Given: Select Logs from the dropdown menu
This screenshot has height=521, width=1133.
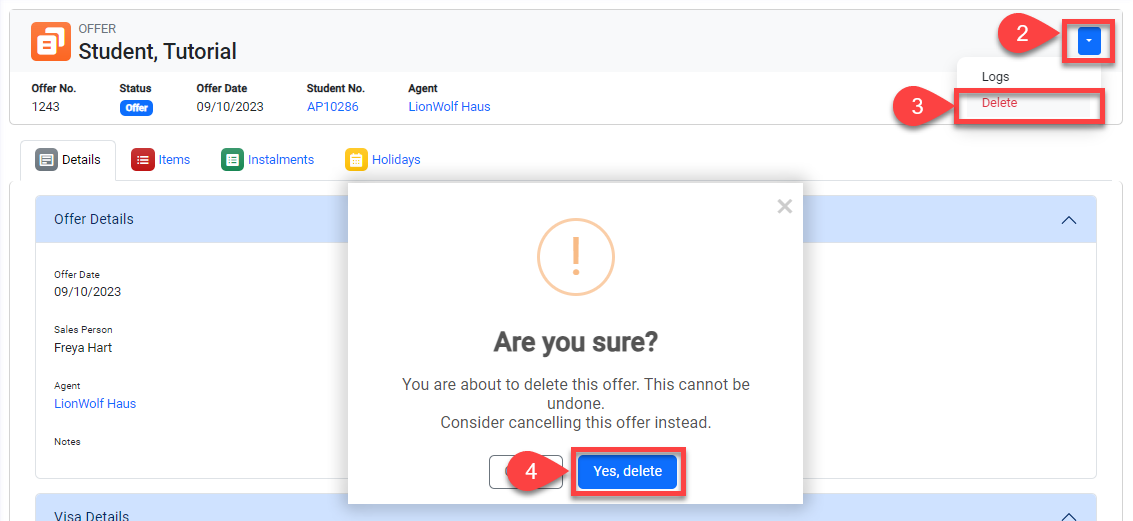Looking at the screenshot, I should coord(995,77).
